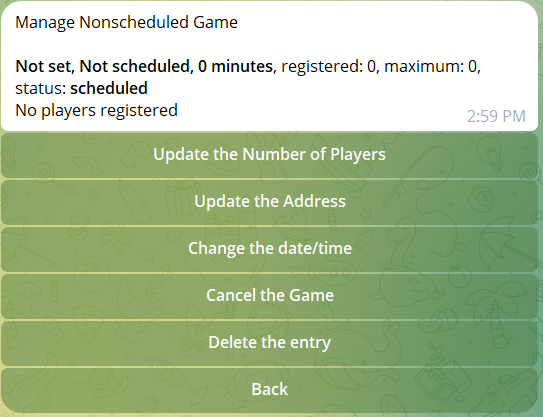Screen dimensions: 543x417
Task: Click the word 'Address' on the second button
Action: (x=315, y=202)
